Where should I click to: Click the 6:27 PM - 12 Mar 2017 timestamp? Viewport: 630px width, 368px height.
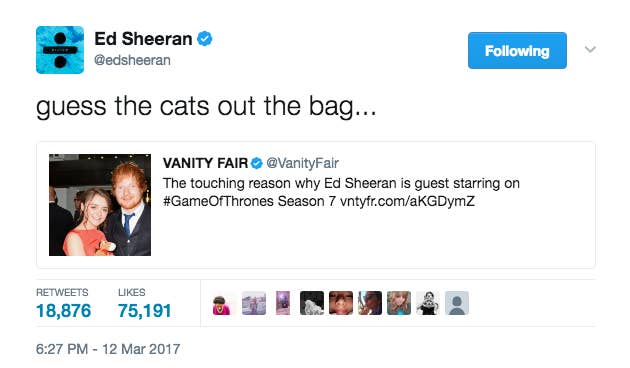pyautogui.click(x=108, y=349)
